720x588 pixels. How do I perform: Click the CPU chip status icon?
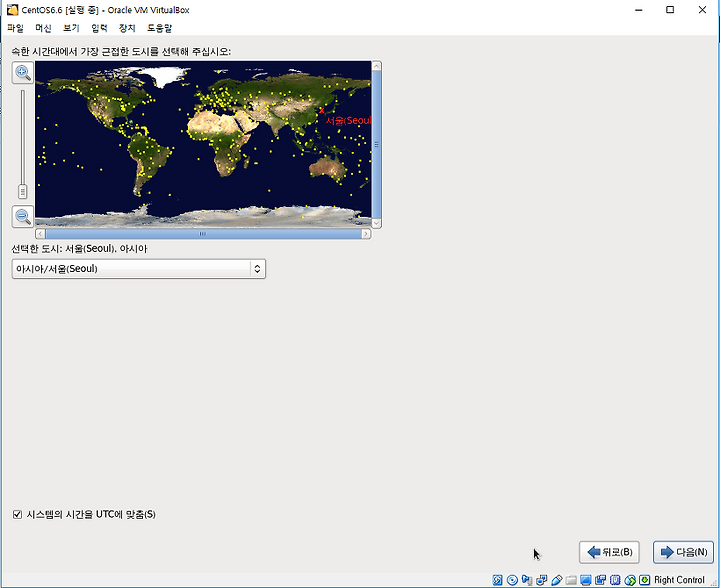pyautogui.click(x=615, y=580)
